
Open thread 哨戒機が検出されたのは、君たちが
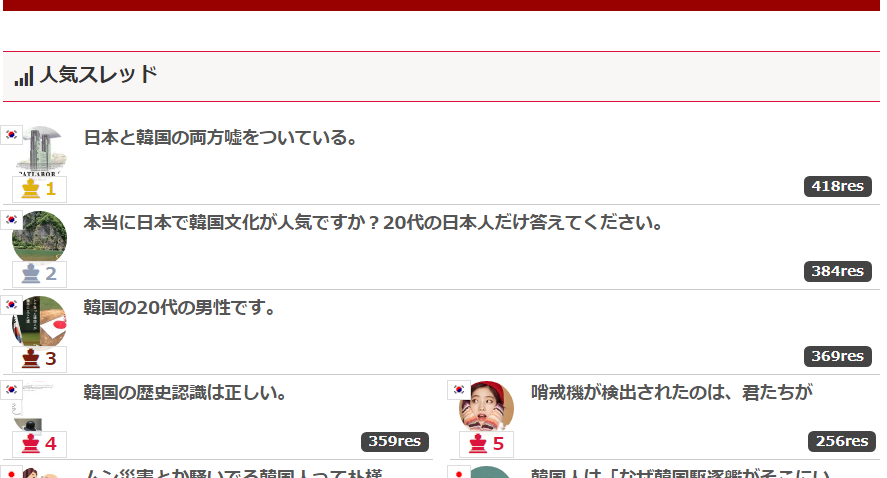click(671, 392)
